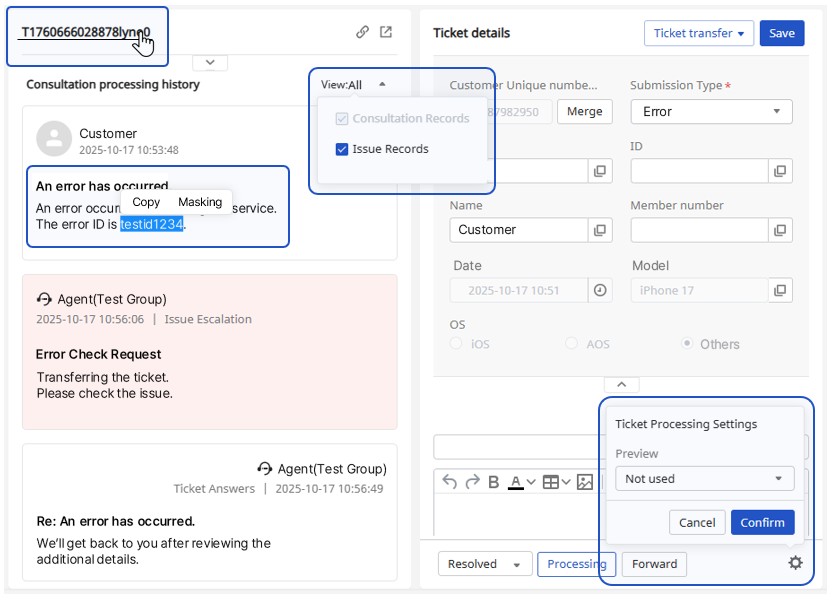Click the redo icon in the editor

[x=471, y=482]
